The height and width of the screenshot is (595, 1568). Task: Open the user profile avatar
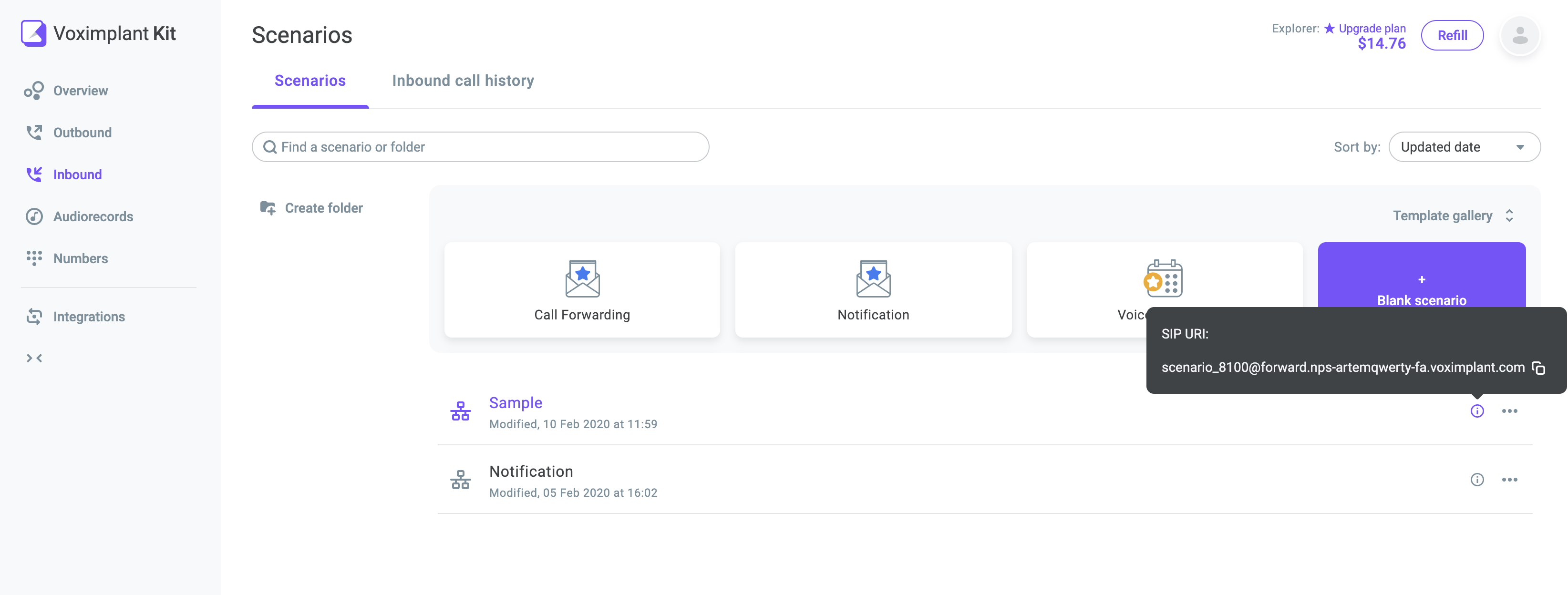pos(1520,35)
